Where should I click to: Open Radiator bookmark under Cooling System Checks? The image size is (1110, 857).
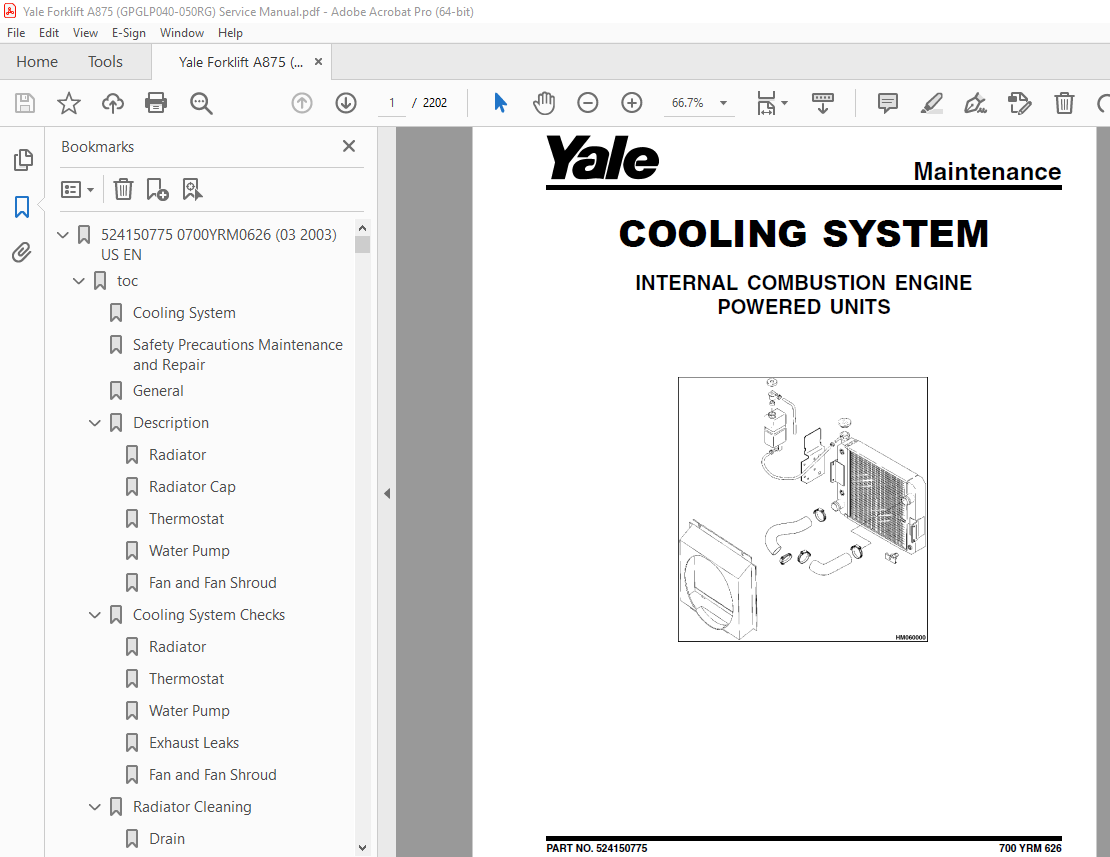(177, 647)
